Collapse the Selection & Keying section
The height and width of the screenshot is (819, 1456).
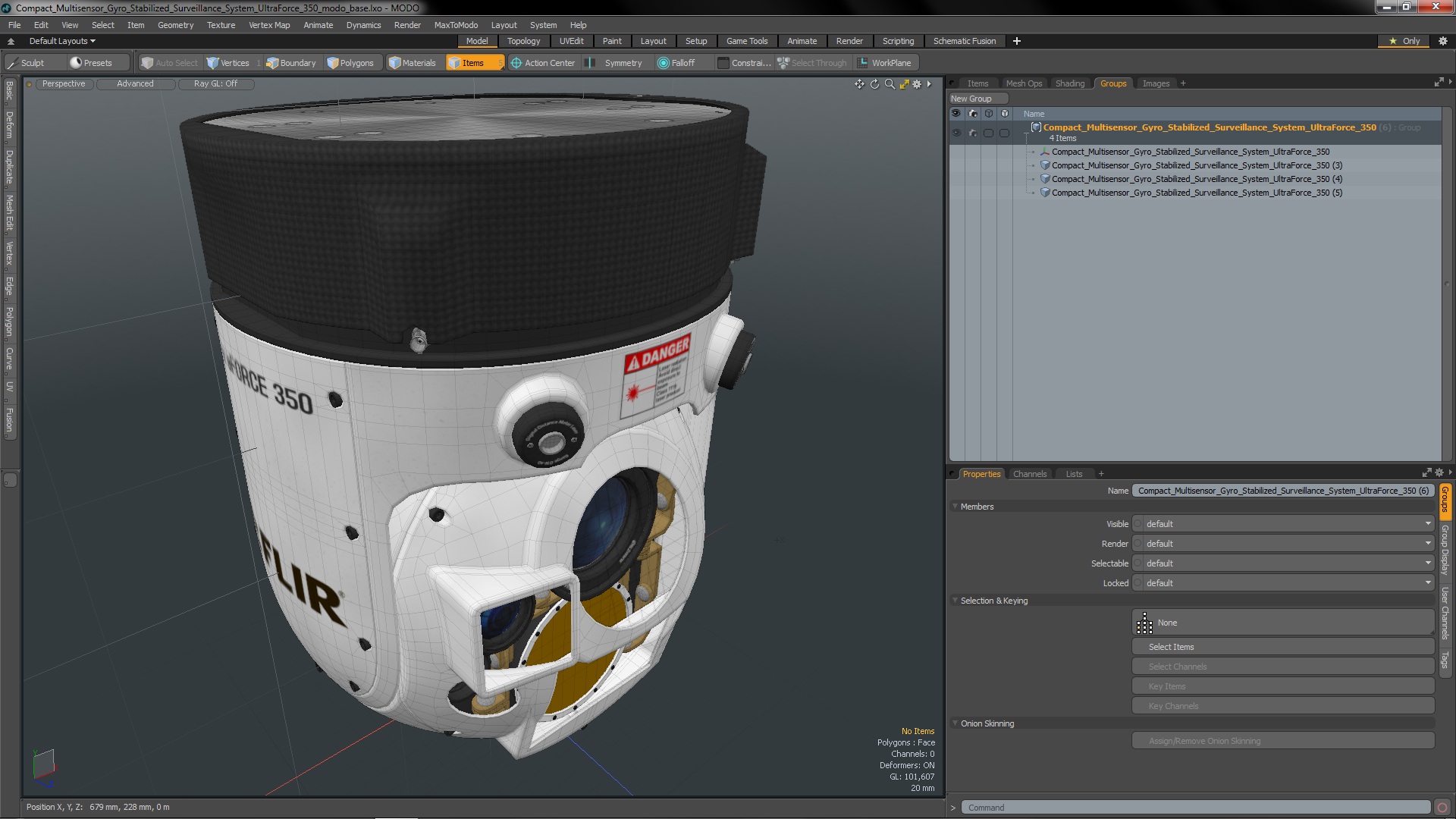[x=955, y=601]
